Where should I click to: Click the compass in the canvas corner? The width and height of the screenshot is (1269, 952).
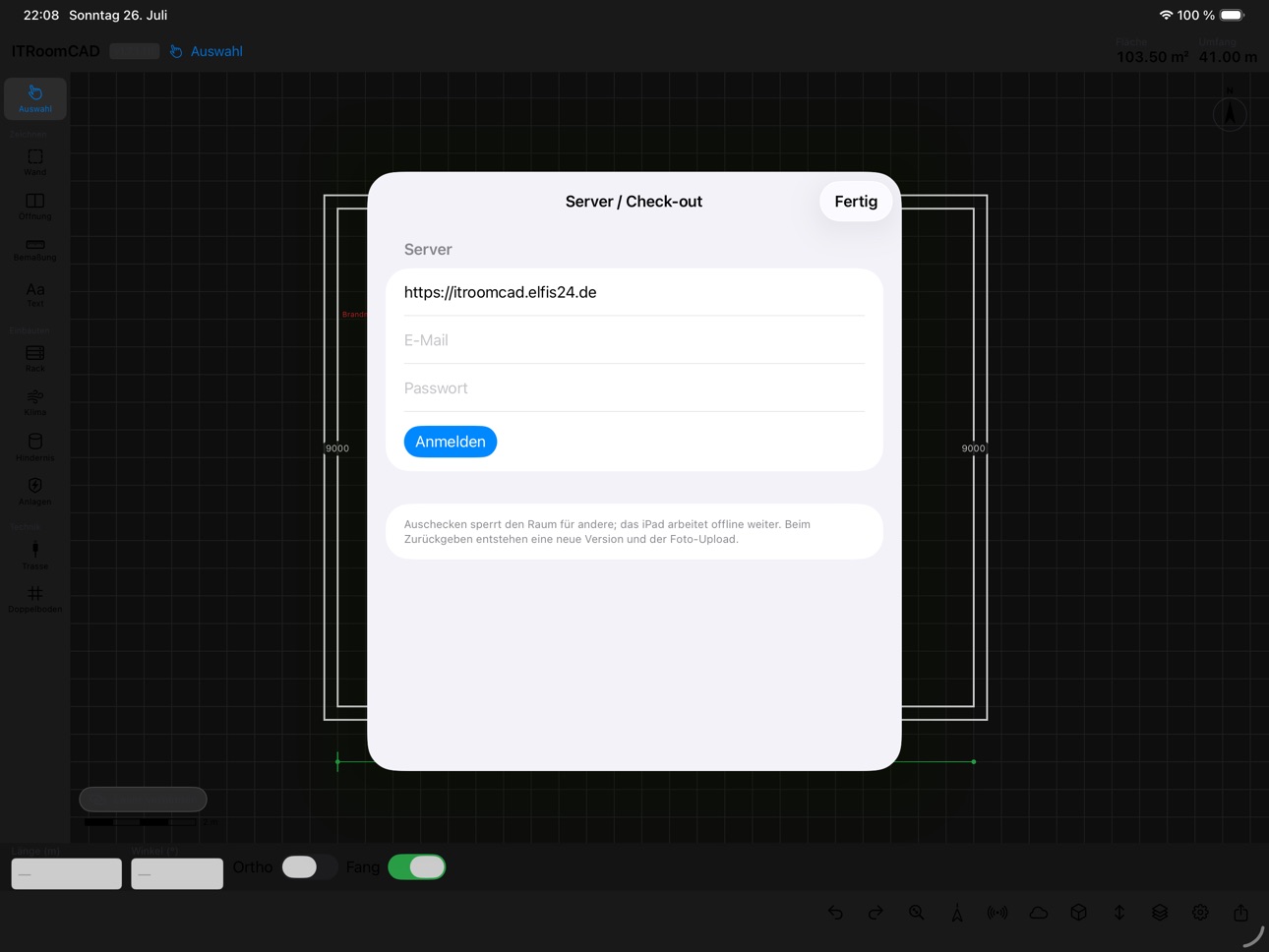(1230, 113)
